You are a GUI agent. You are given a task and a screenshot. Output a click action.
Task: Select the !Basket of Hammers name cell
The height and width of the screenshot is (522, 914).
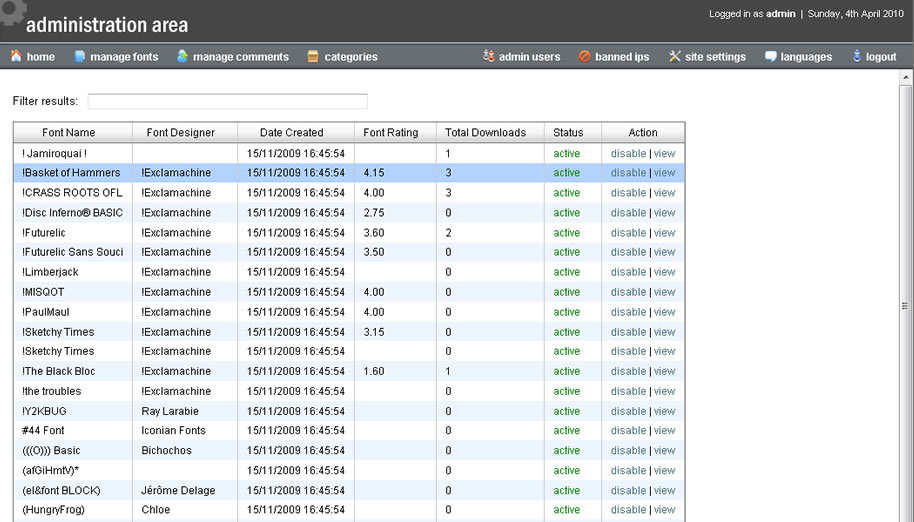(73, 172)
